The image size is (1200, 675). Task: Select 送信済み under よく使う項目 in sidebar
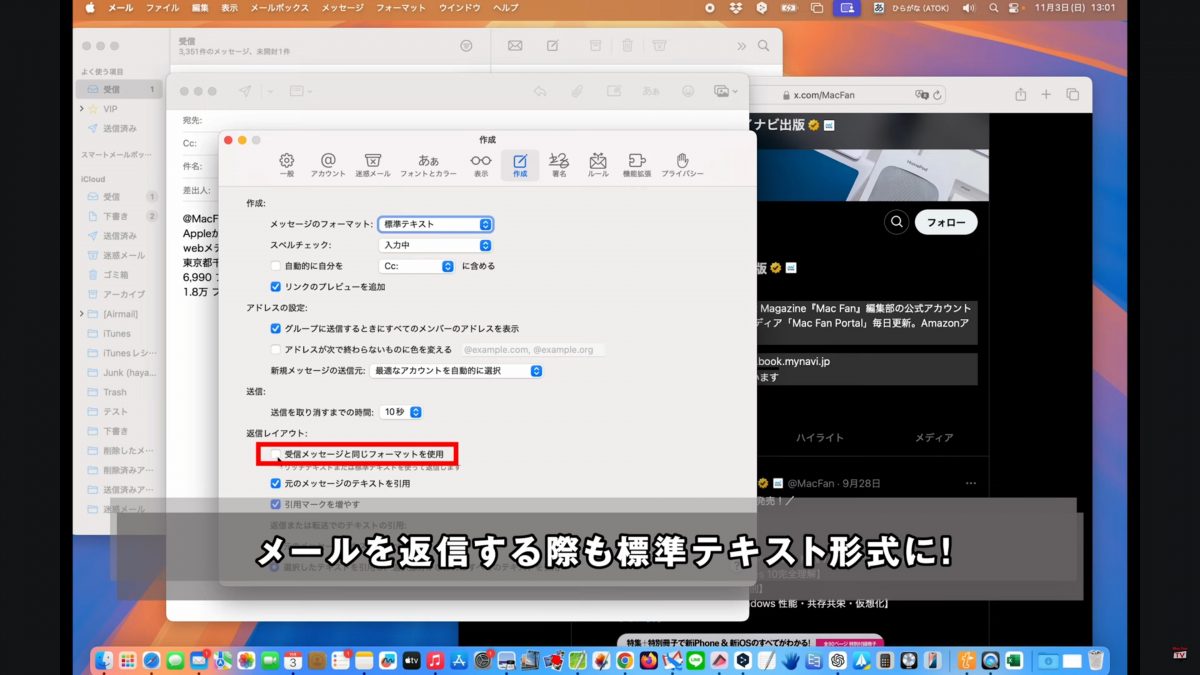click(120, 129)
